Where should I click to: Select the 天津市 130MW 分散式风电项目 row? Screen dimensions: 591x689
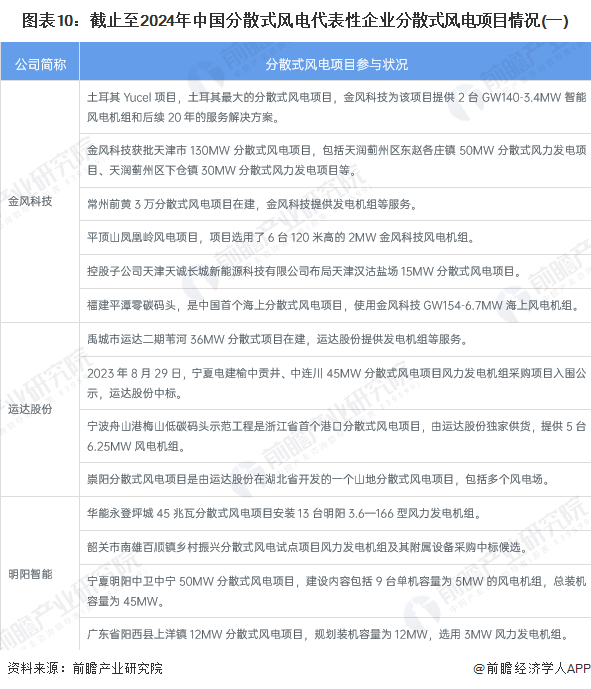tap(336, 160)
